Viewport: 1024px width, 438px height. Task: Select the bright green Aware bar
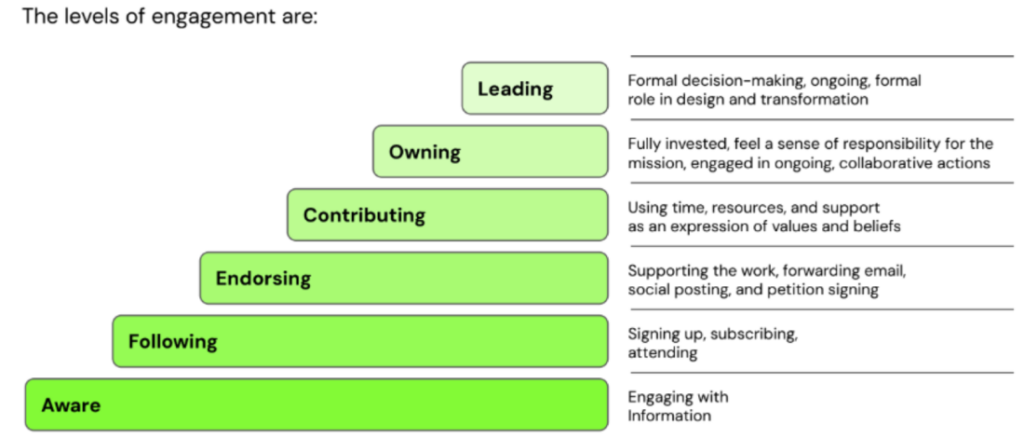coord(316,405)
